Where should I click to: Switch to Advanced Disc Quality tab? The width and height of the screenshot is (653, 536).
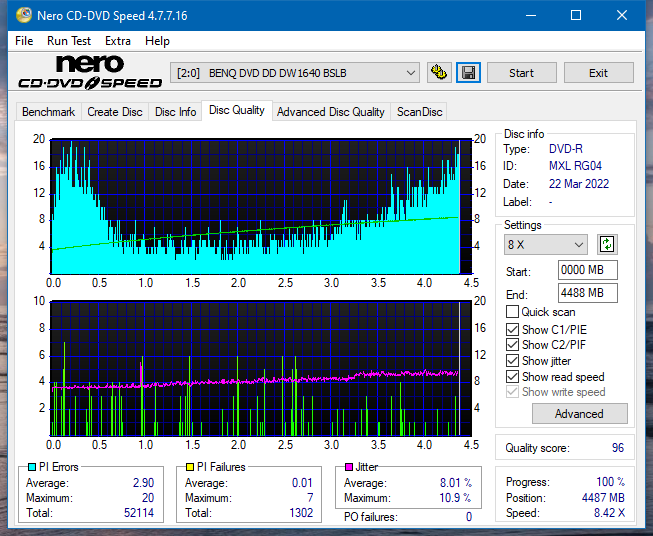(x=331, y=112)
